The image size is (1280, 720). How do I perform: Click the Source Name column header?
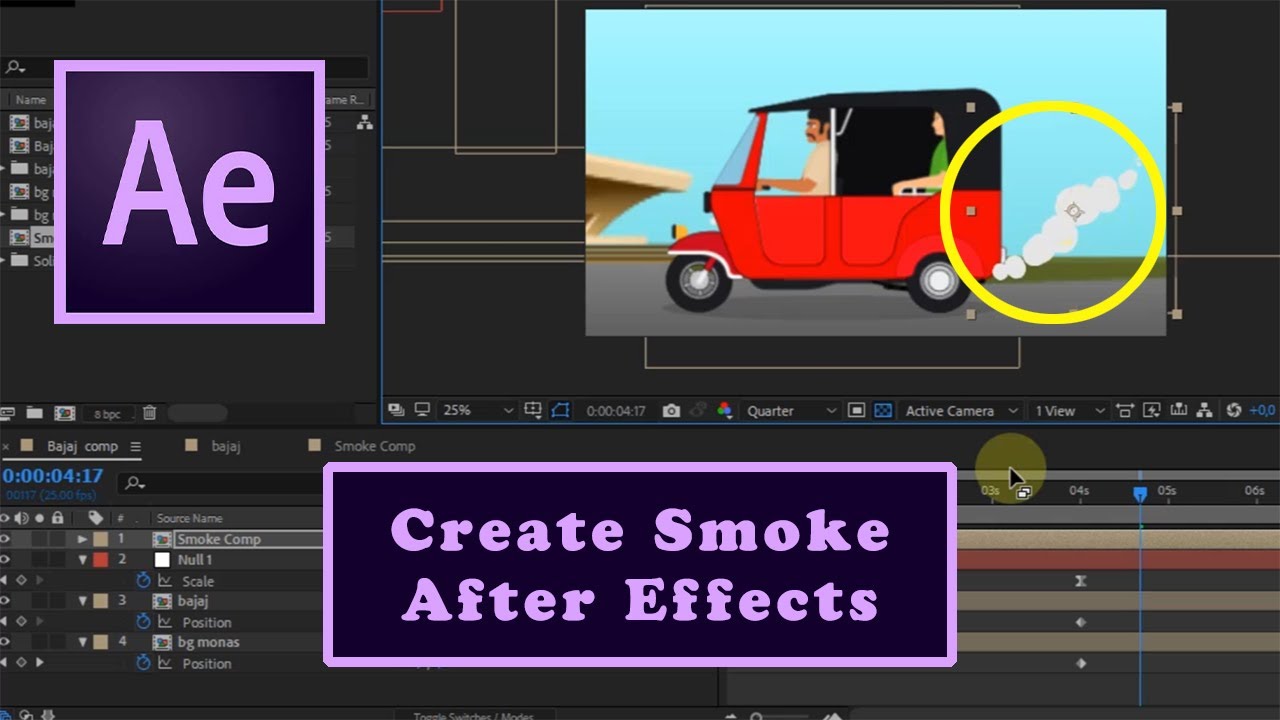click(x=190, y=518)
